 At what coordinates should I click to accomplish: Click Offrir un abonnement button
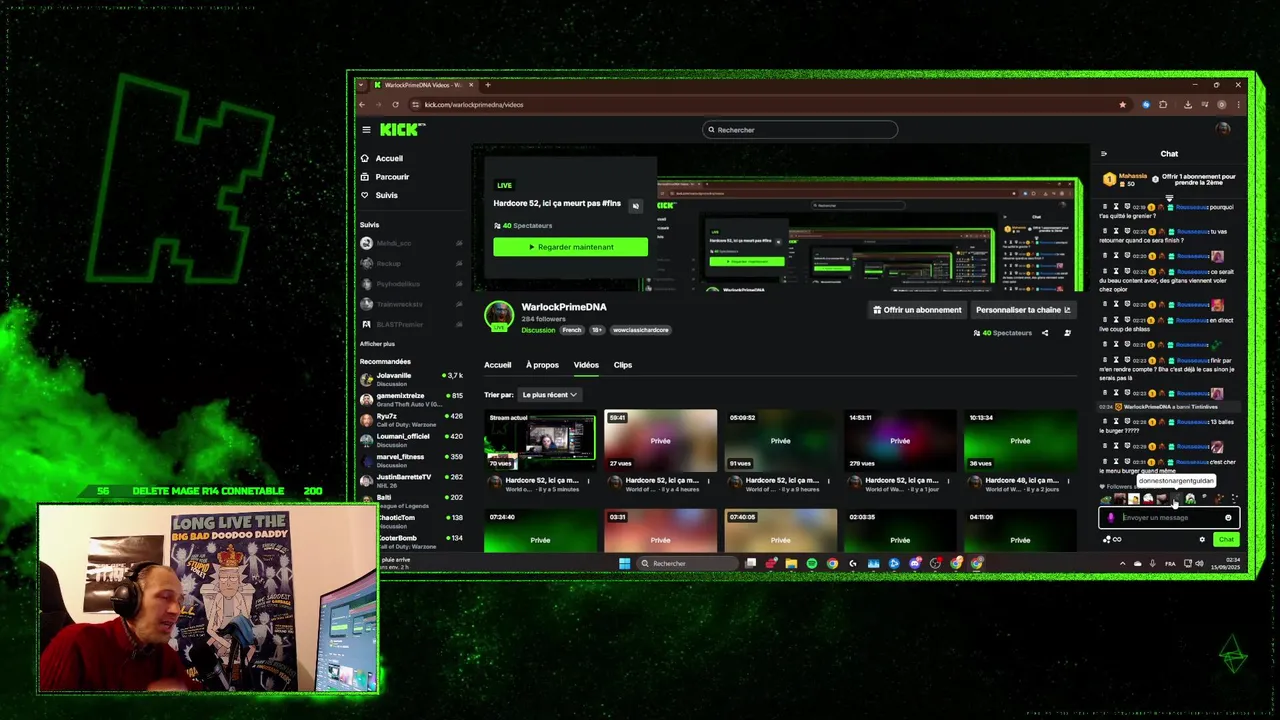(x=917, y=310)
